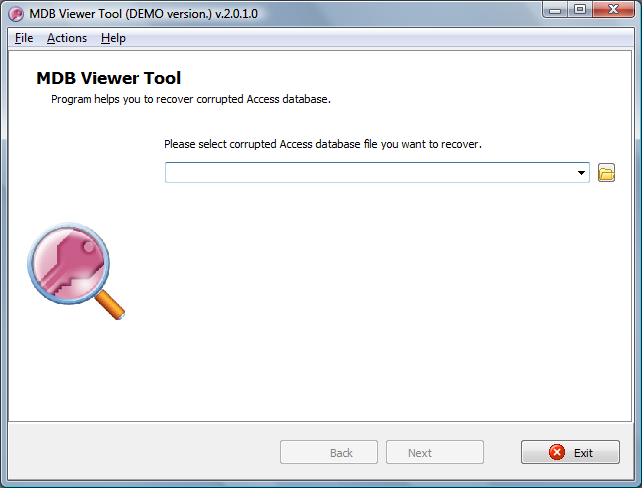The image size is (642, 488).
Task: Open the File menu
Action: [24, 38]
